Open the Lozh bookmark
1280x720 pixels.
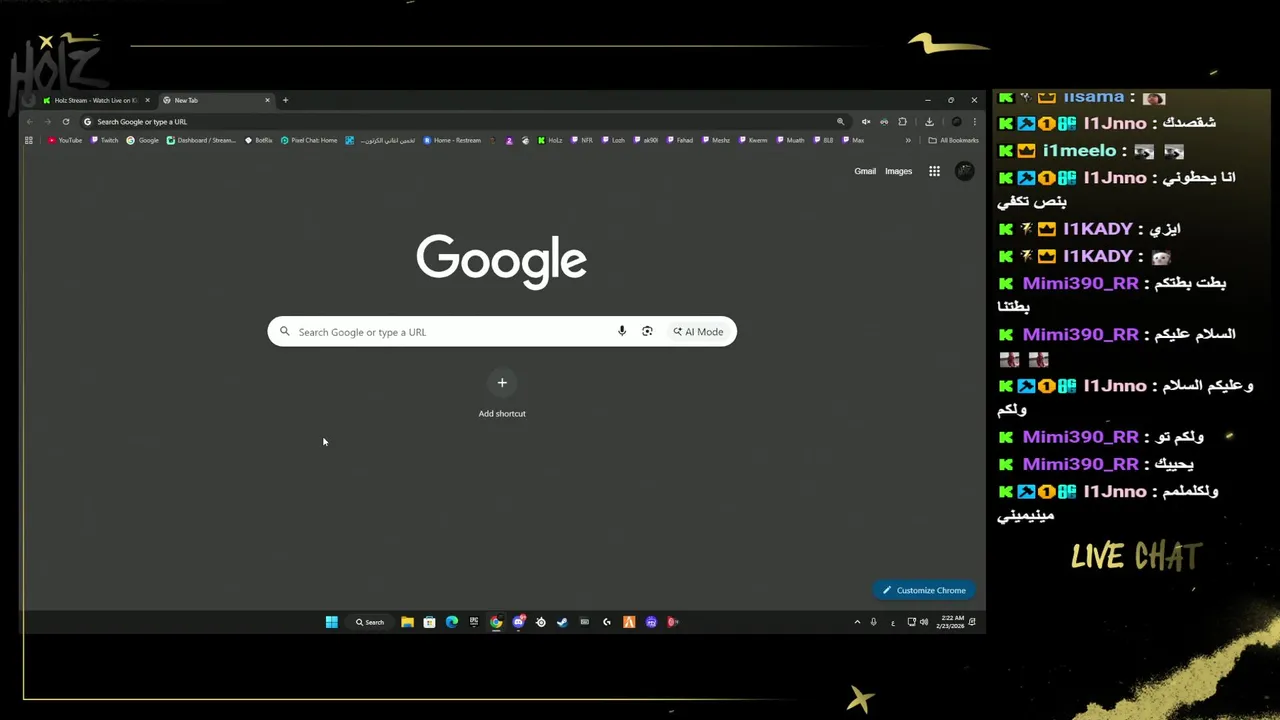tap(613, 140)
